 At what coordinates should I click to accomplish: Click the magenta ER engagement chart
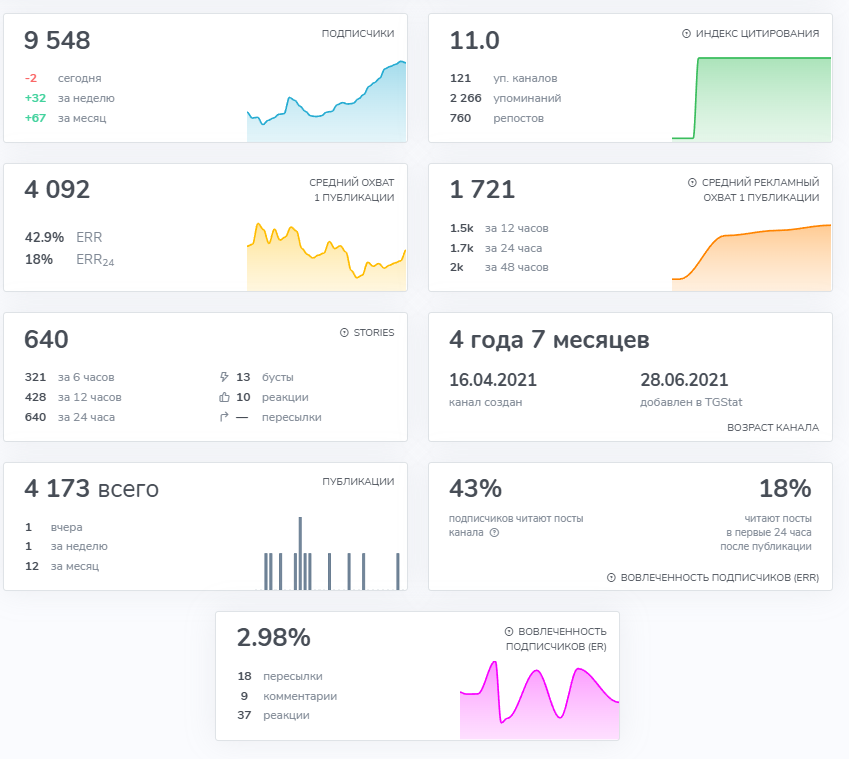(x=539, y=700)
